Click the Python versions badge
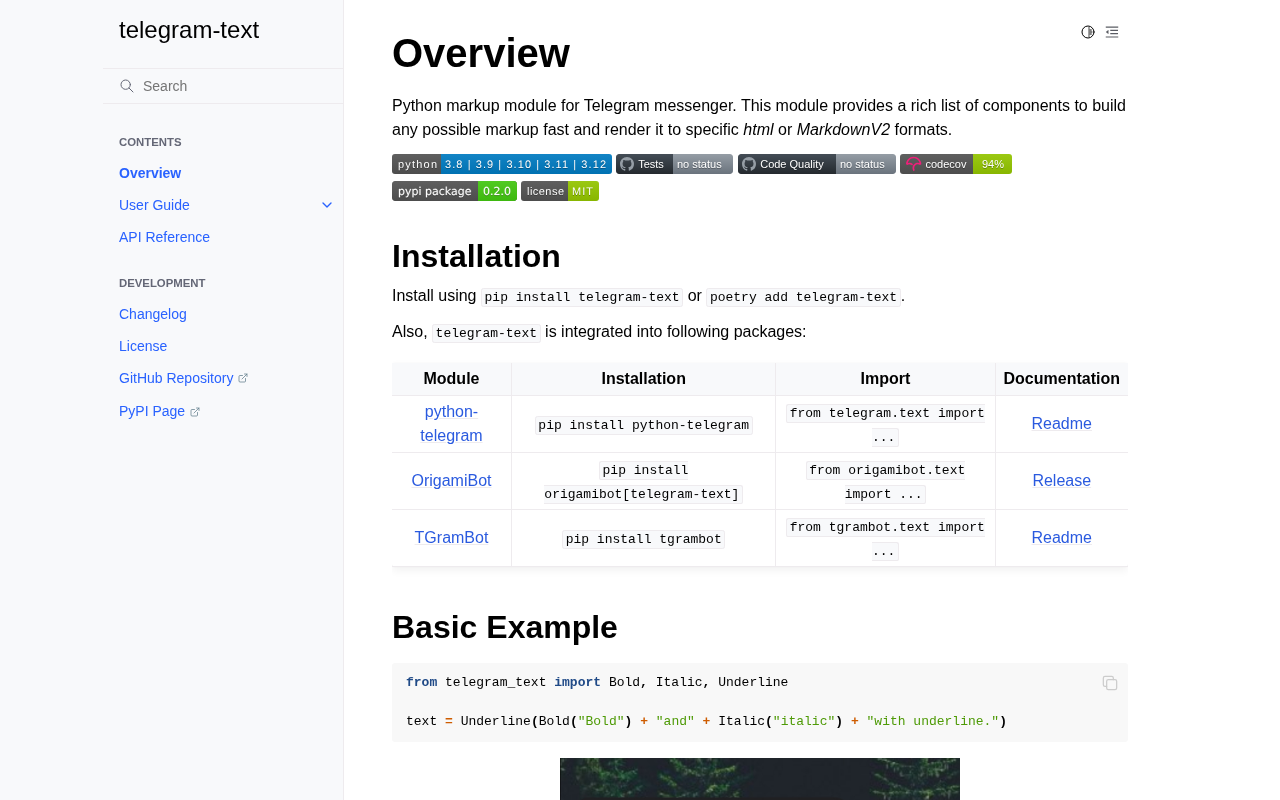This screenshot has height=800, width=1280. pos(501,164)
